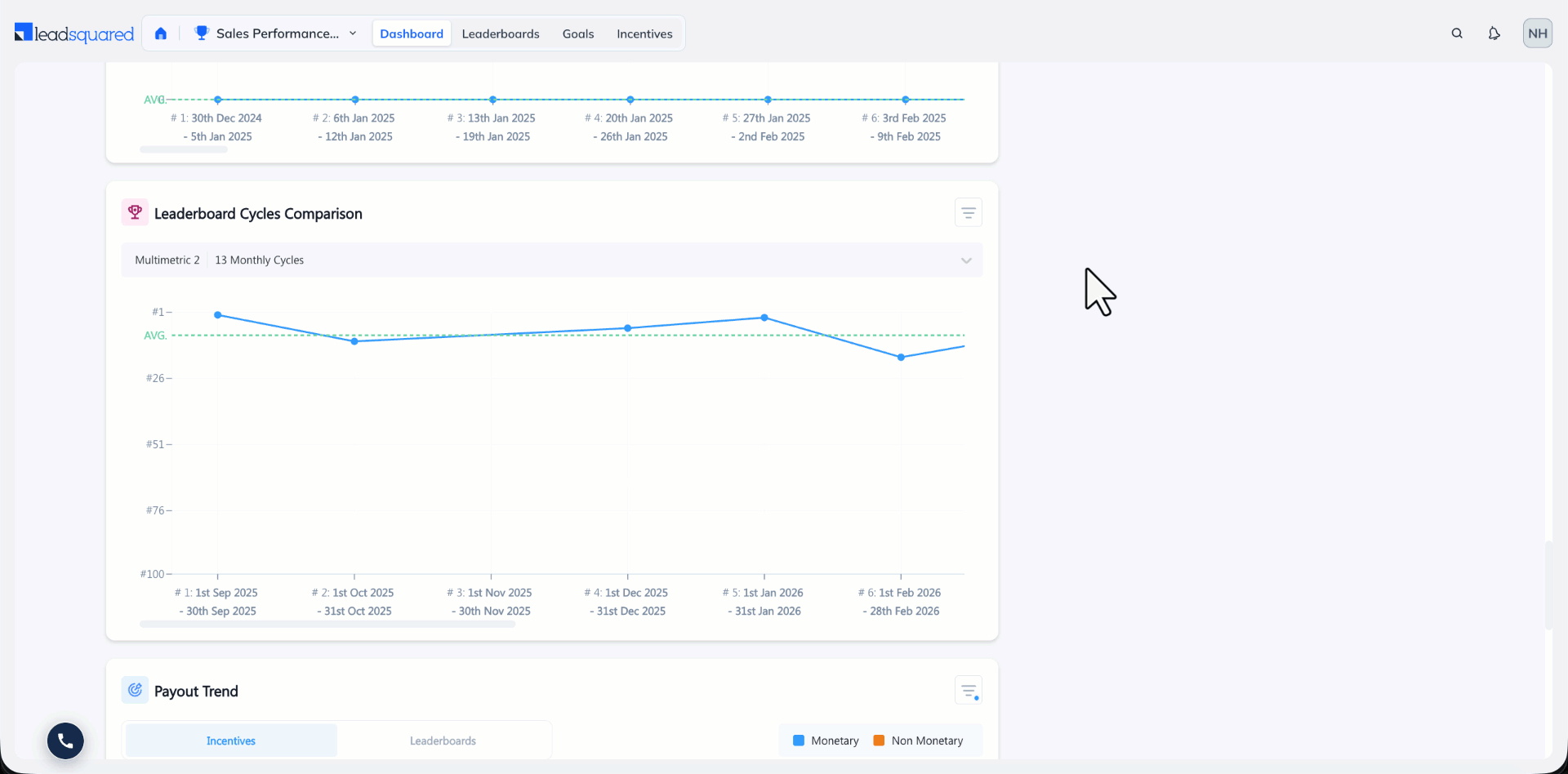The height and width of the screenshot is (774, 1568).
Task: Click the 1st Sep 2025 data point
Action: tap(218, 315)
